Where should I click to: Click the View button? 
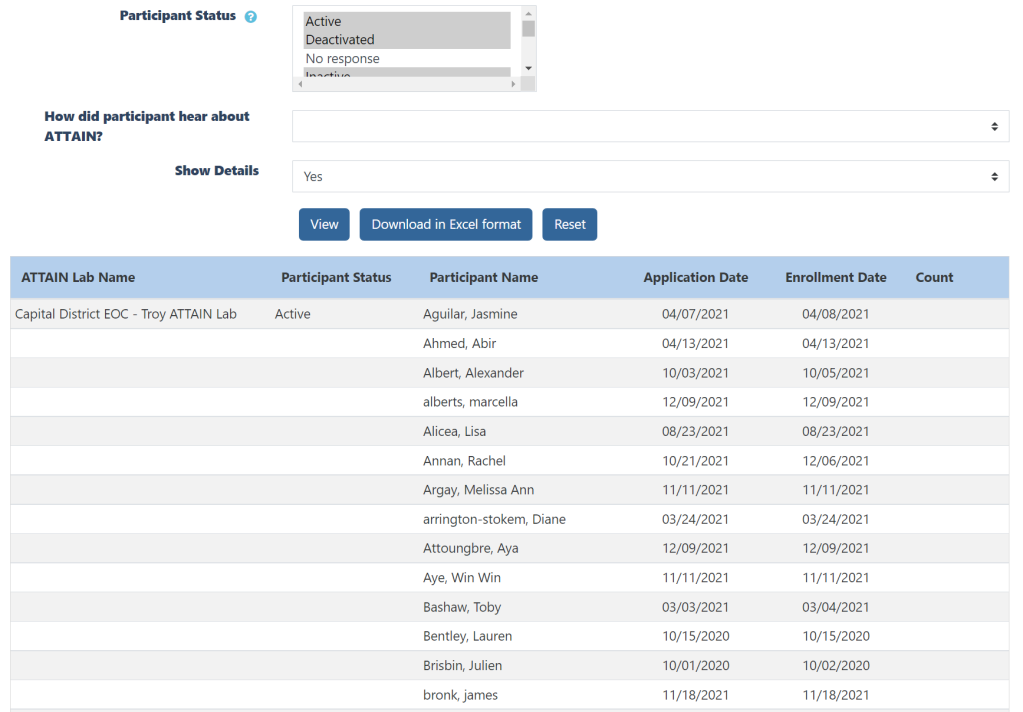(x=324, y=225)
